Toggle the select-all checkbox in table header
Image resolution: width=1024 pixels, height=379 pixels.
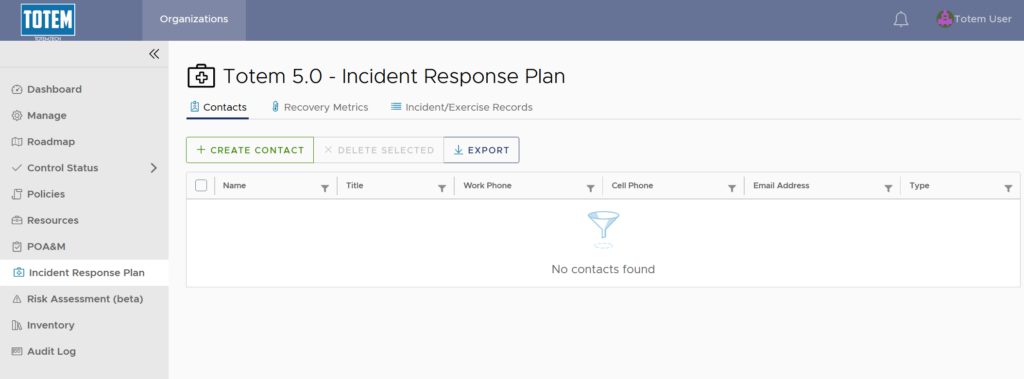[201, 186]
